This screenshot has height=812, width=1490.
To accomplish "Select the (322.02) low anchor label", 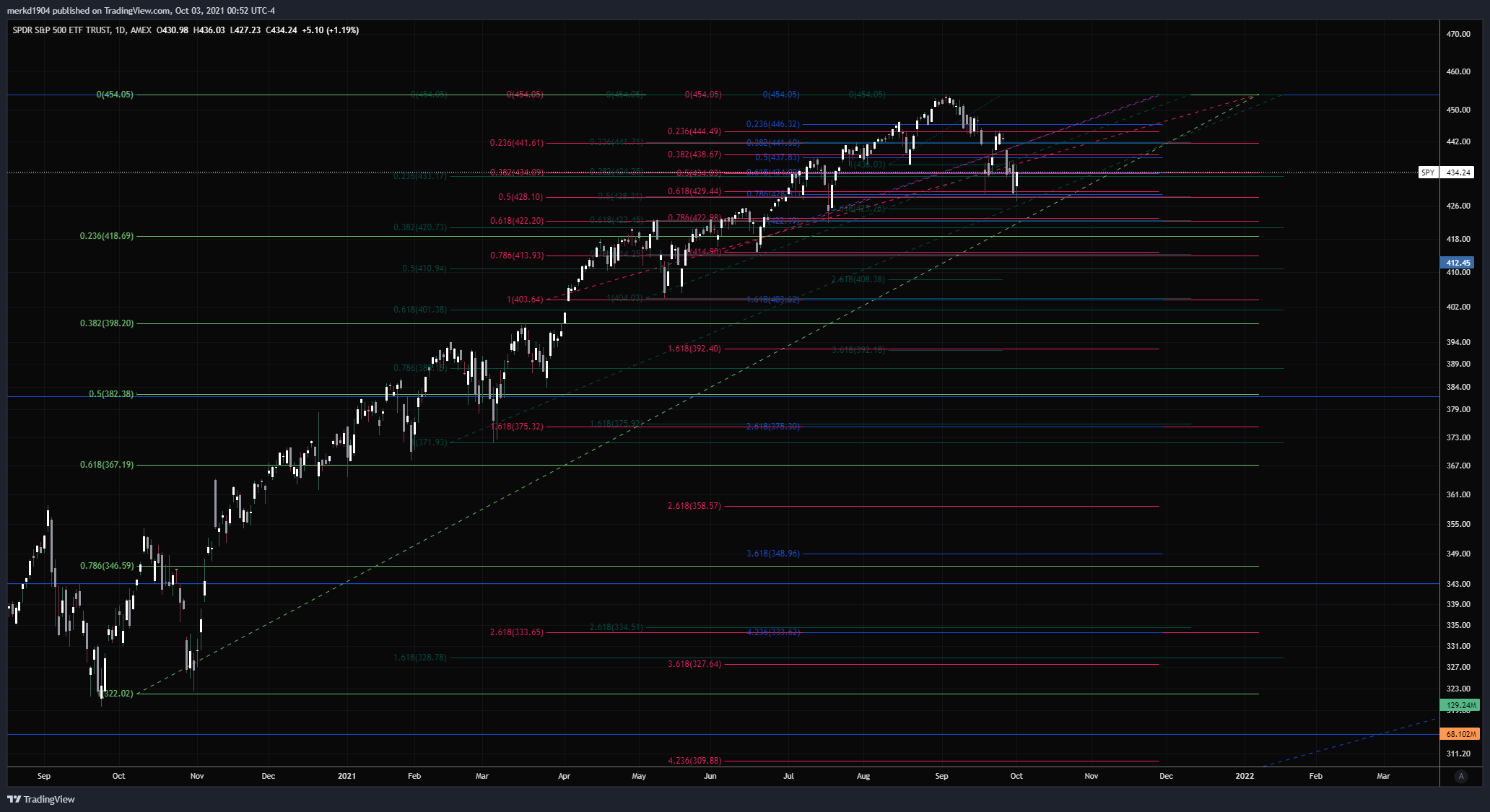I will pyautogui.click(x=117, y=694).
